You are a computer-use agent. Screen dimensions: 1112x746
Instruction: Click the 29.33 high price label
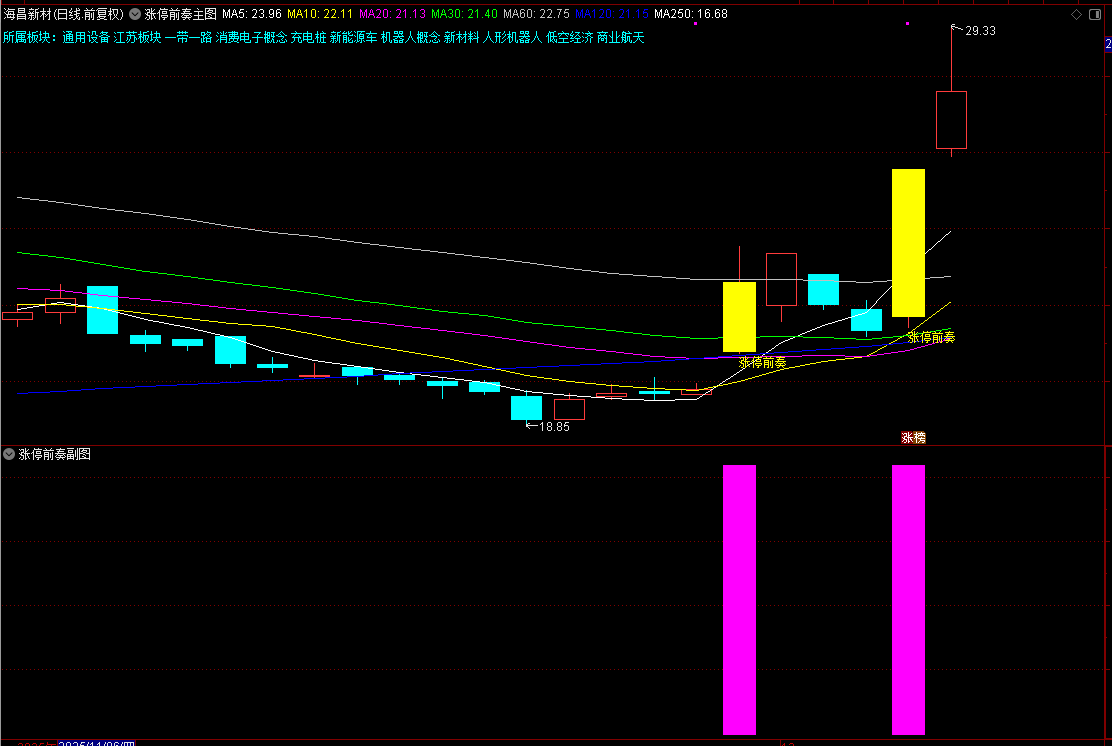[x=980, y=30]
